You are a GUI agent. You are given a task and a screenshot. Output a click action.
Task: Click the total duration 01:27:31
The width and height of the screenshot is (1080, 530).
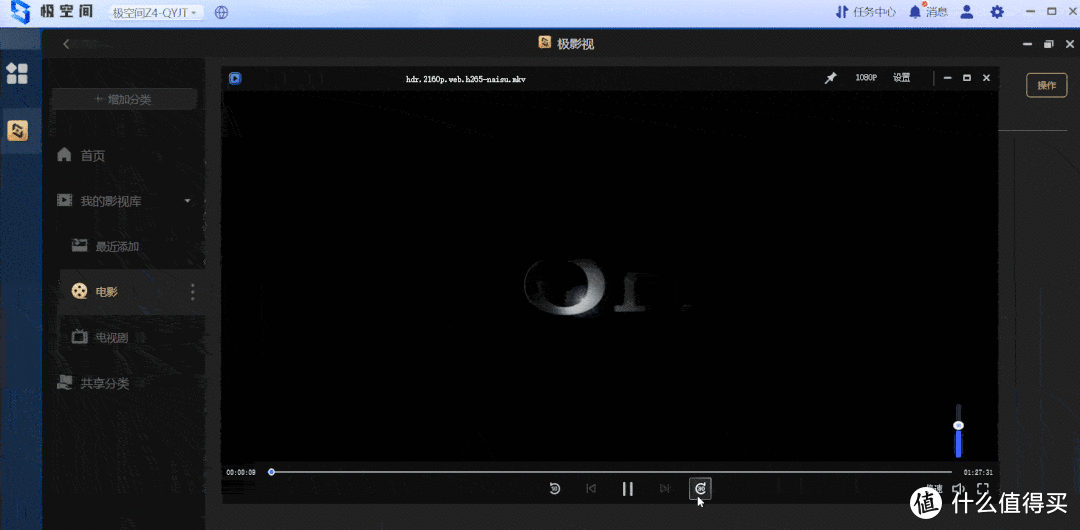coord(978,472)
